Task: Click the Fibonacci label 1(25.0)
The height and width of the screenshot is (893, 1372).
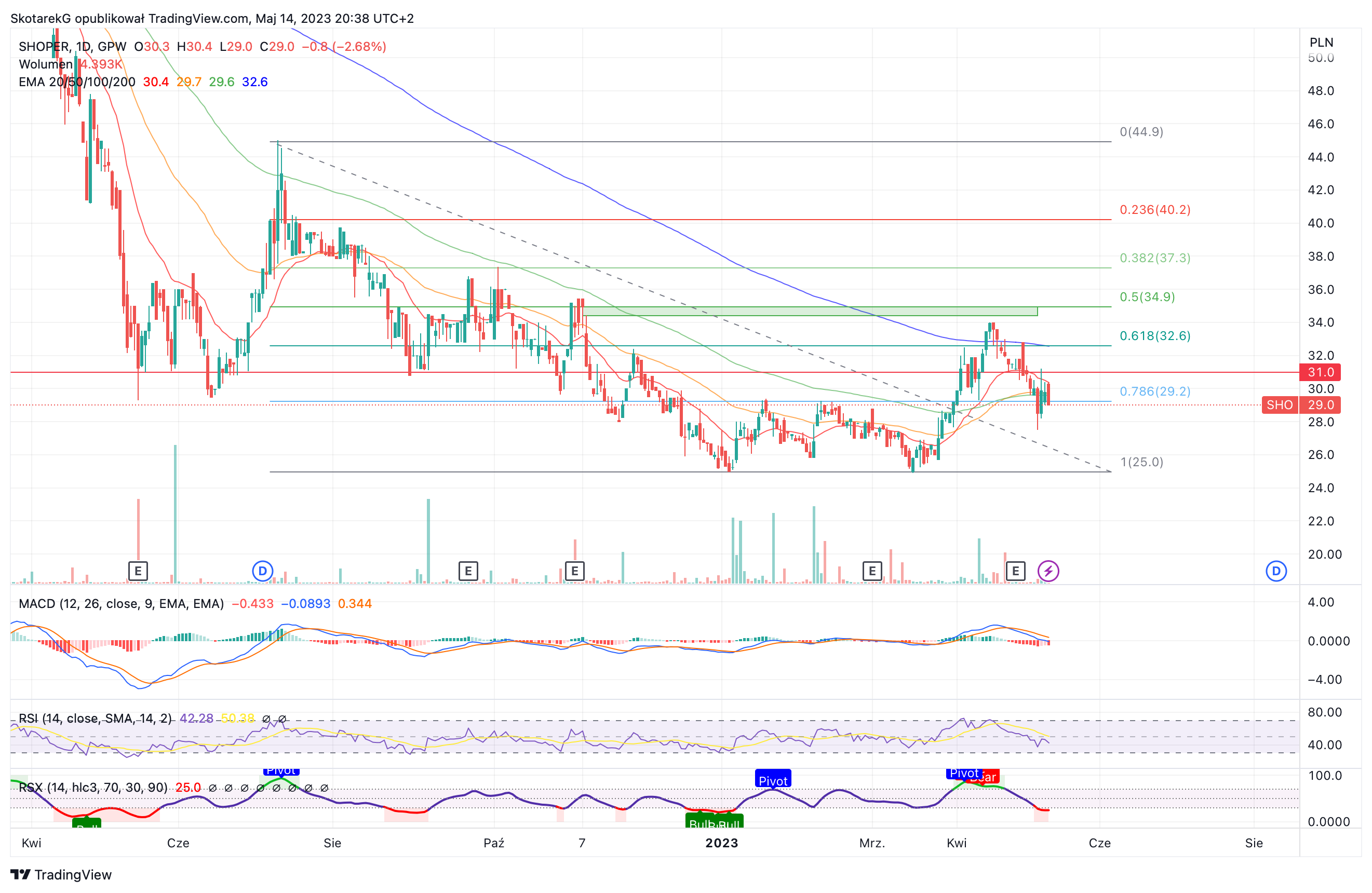Action: pyautogui.click(x=1141, y=463)
